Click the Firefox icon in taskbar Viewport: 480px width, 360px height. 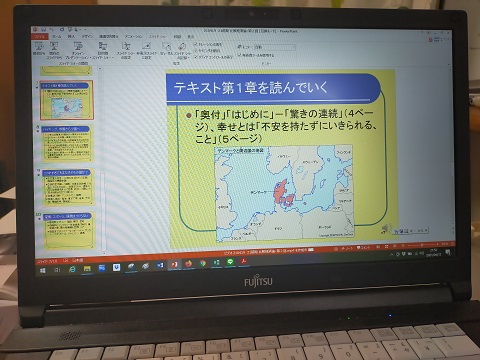click(189, 264)
